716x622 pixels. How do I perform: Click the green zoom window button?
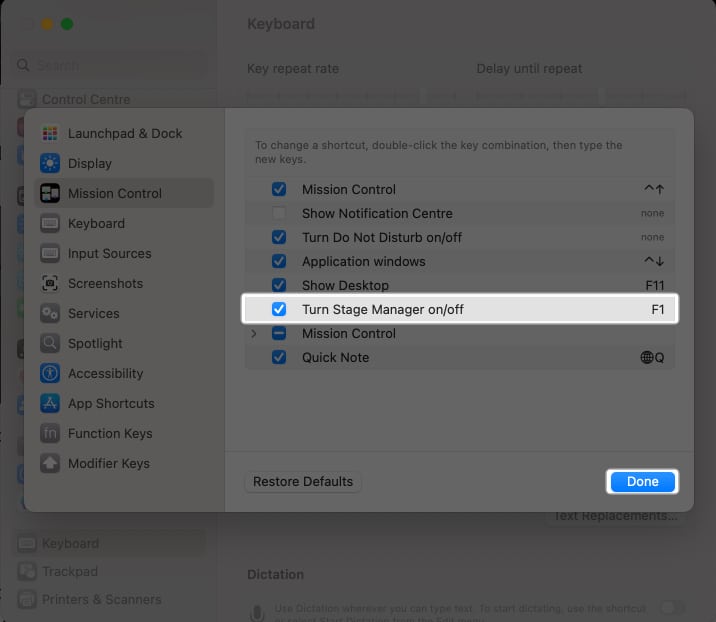tap(67, 24)
